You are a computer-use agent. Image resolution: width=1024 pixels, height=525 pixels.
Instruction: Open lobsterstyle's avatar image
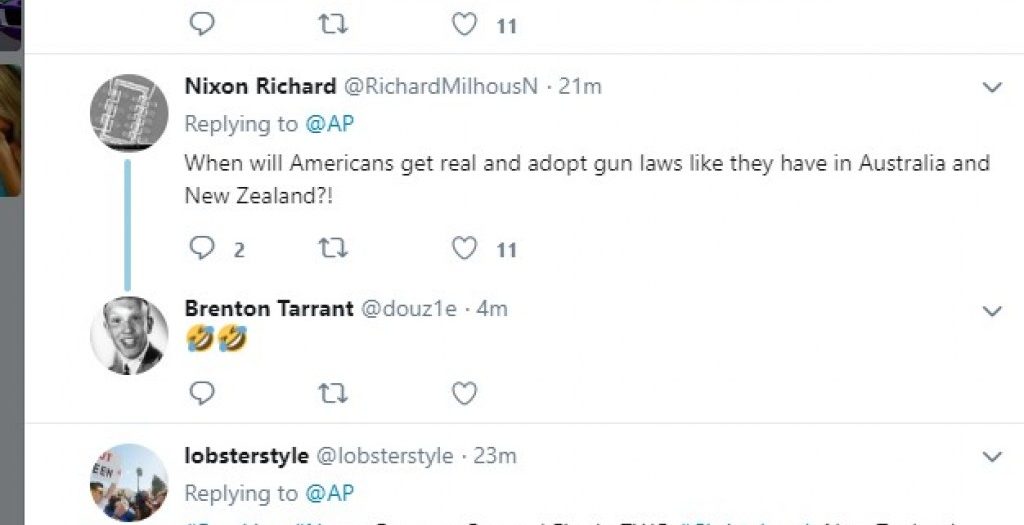coord(129,482)
